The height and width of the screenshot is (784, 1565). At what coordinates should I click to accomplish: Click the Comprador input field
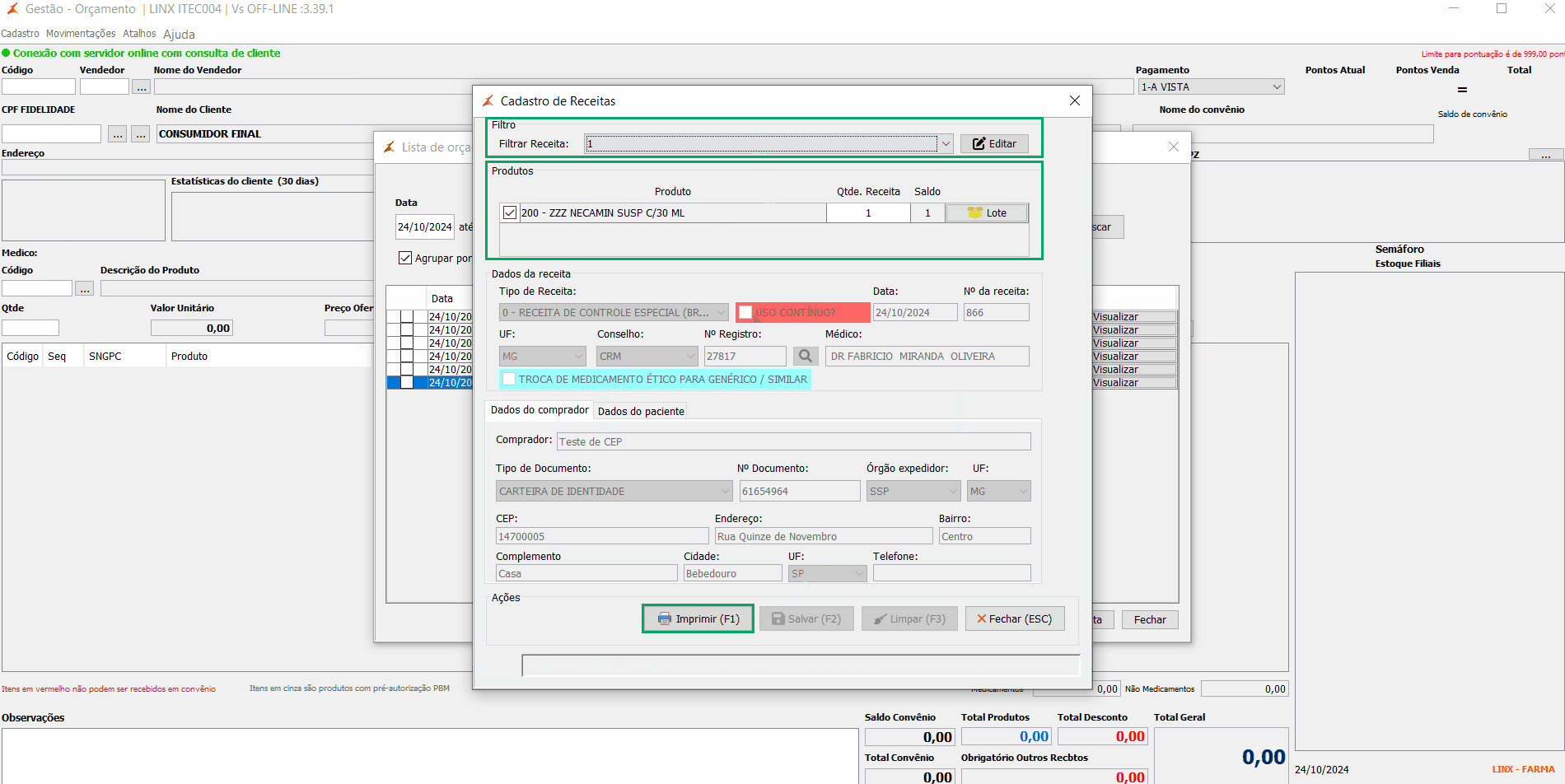coord(793,441)
